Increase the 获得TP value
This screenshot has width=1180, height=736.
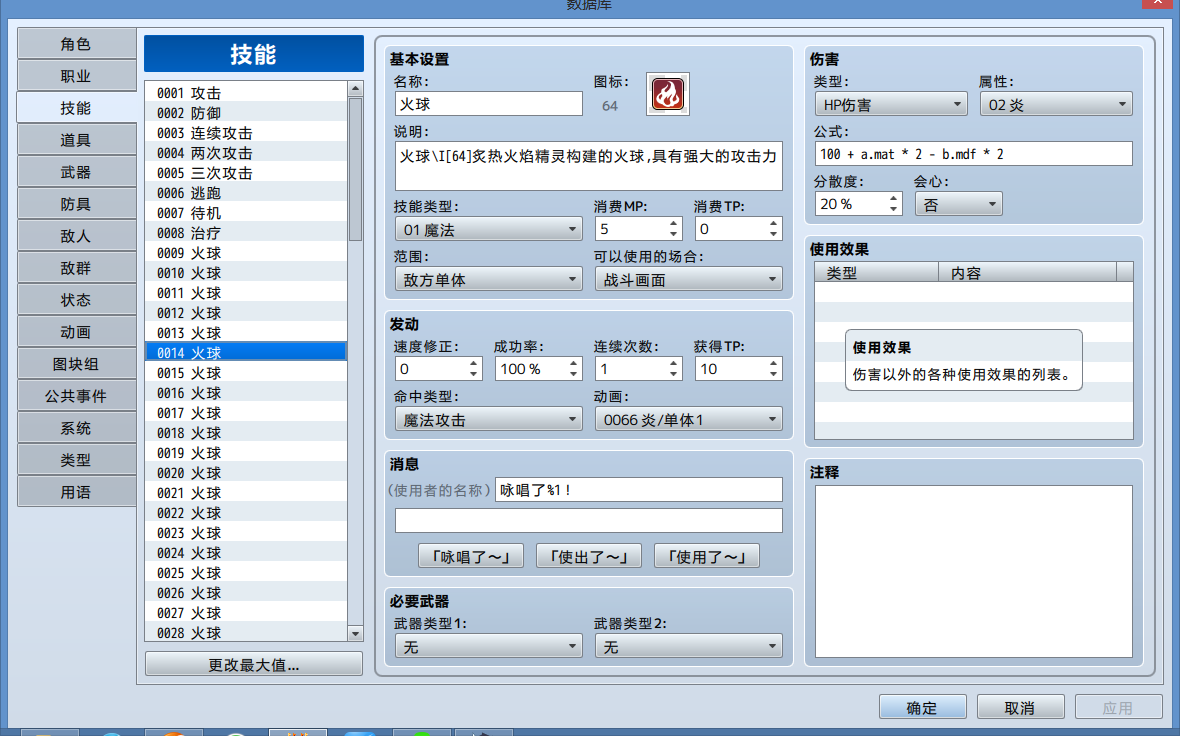[774, 363]
